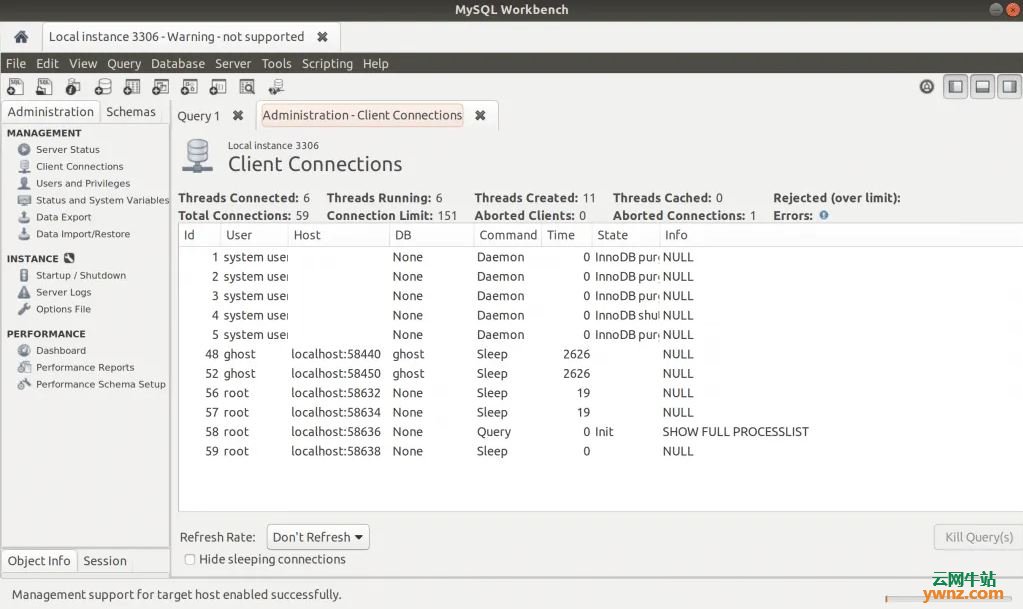The image size is (1023, 609).
Task: Open the Refresh Rate dropdown
Action: point(318,537)
